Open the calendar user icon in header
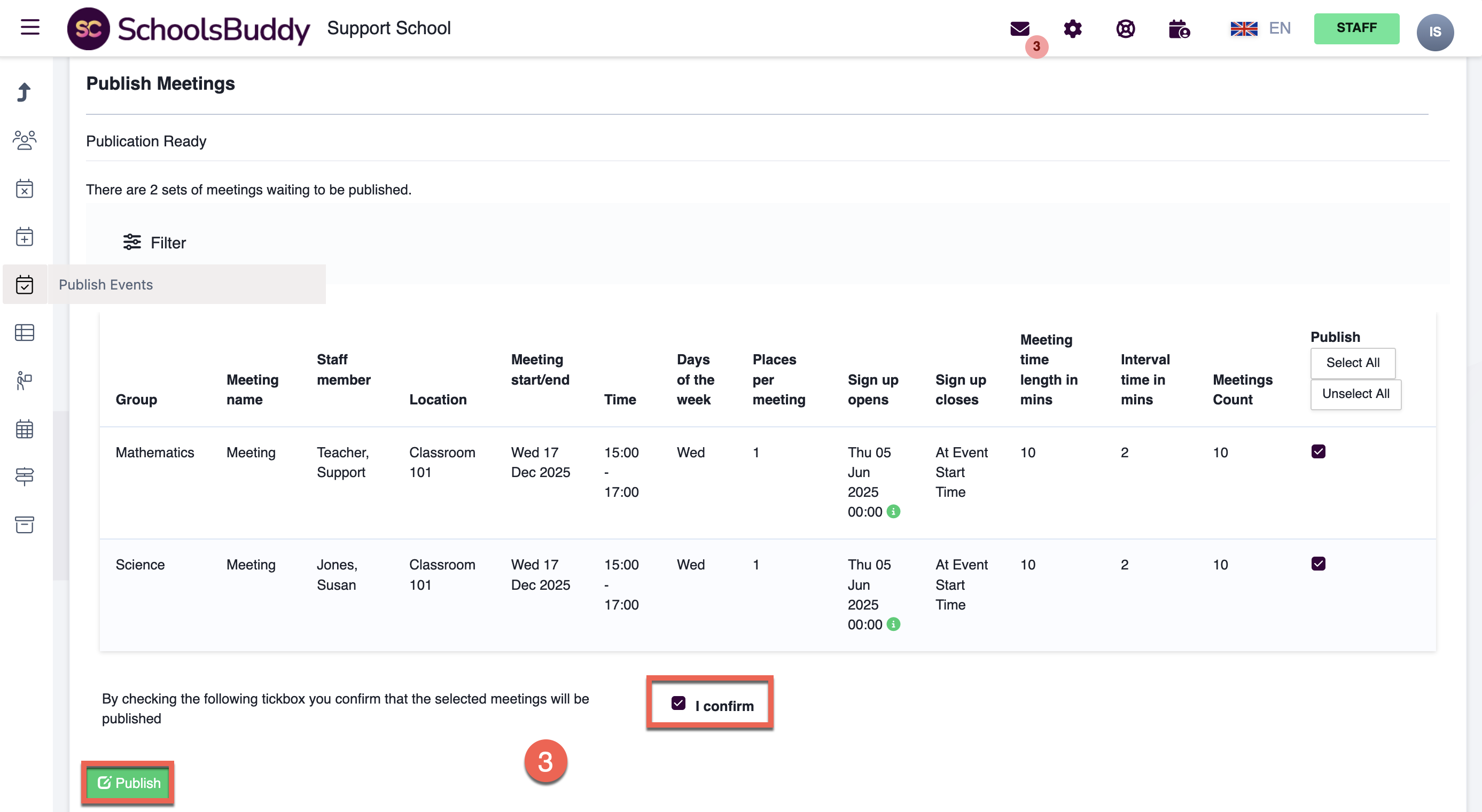The width and height of the screenshot is (1482, 812). click(1179, 29)
